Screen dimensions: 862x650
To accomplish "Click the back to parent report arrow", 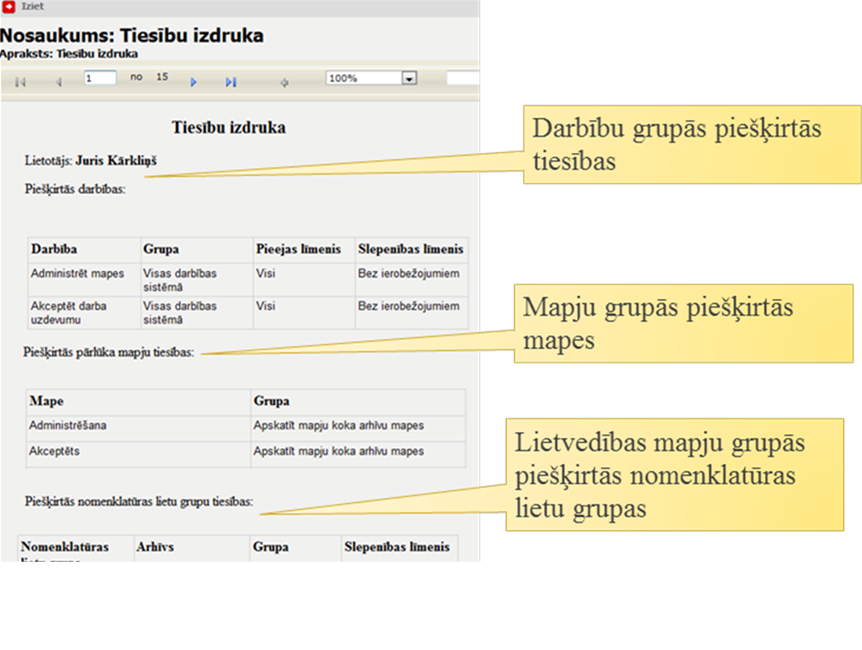I will click(x=284, y=82).
